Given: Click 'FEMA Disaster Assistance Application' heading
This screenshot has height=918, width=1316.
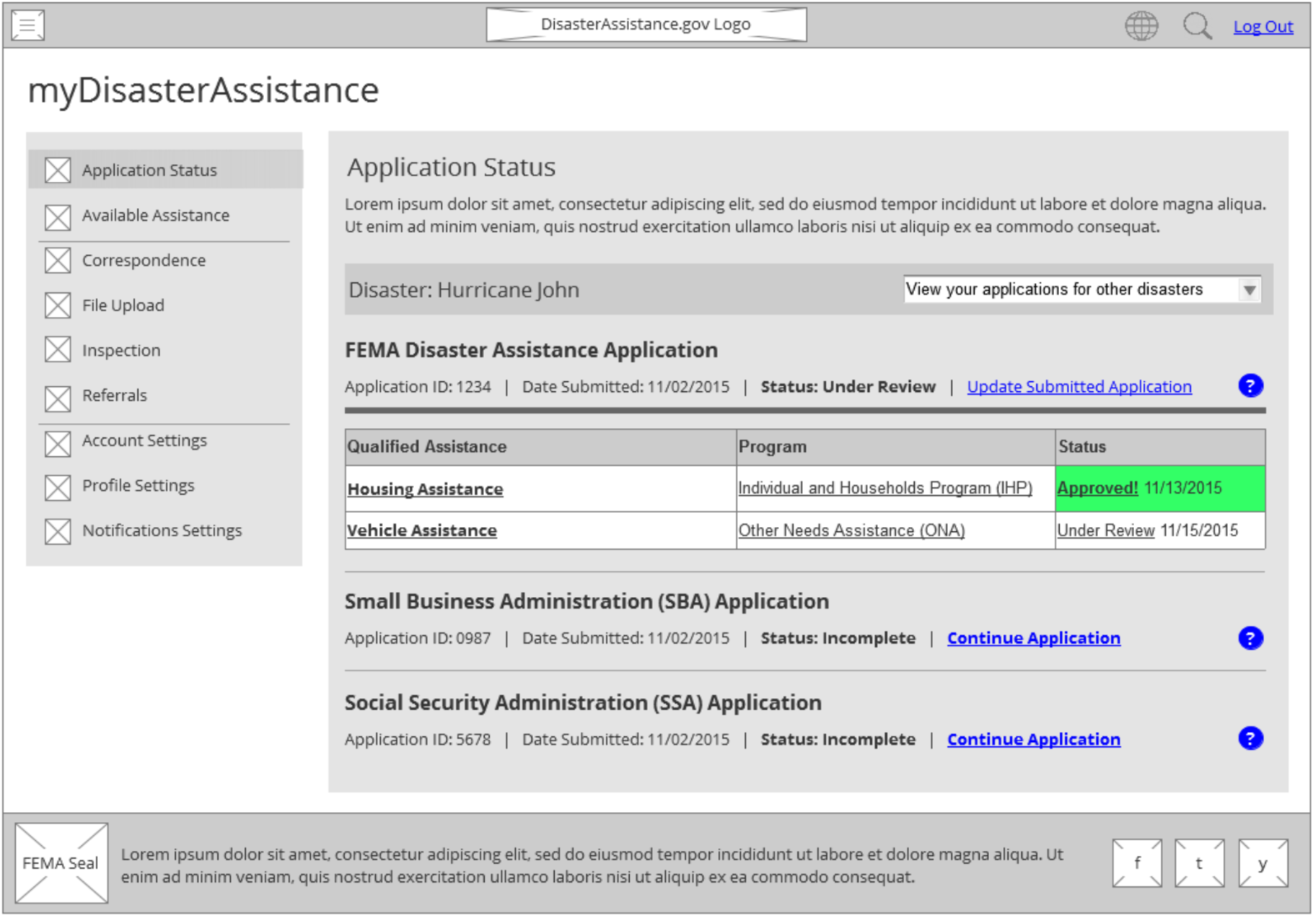Looking at the screenshot, I should (531, 350).
